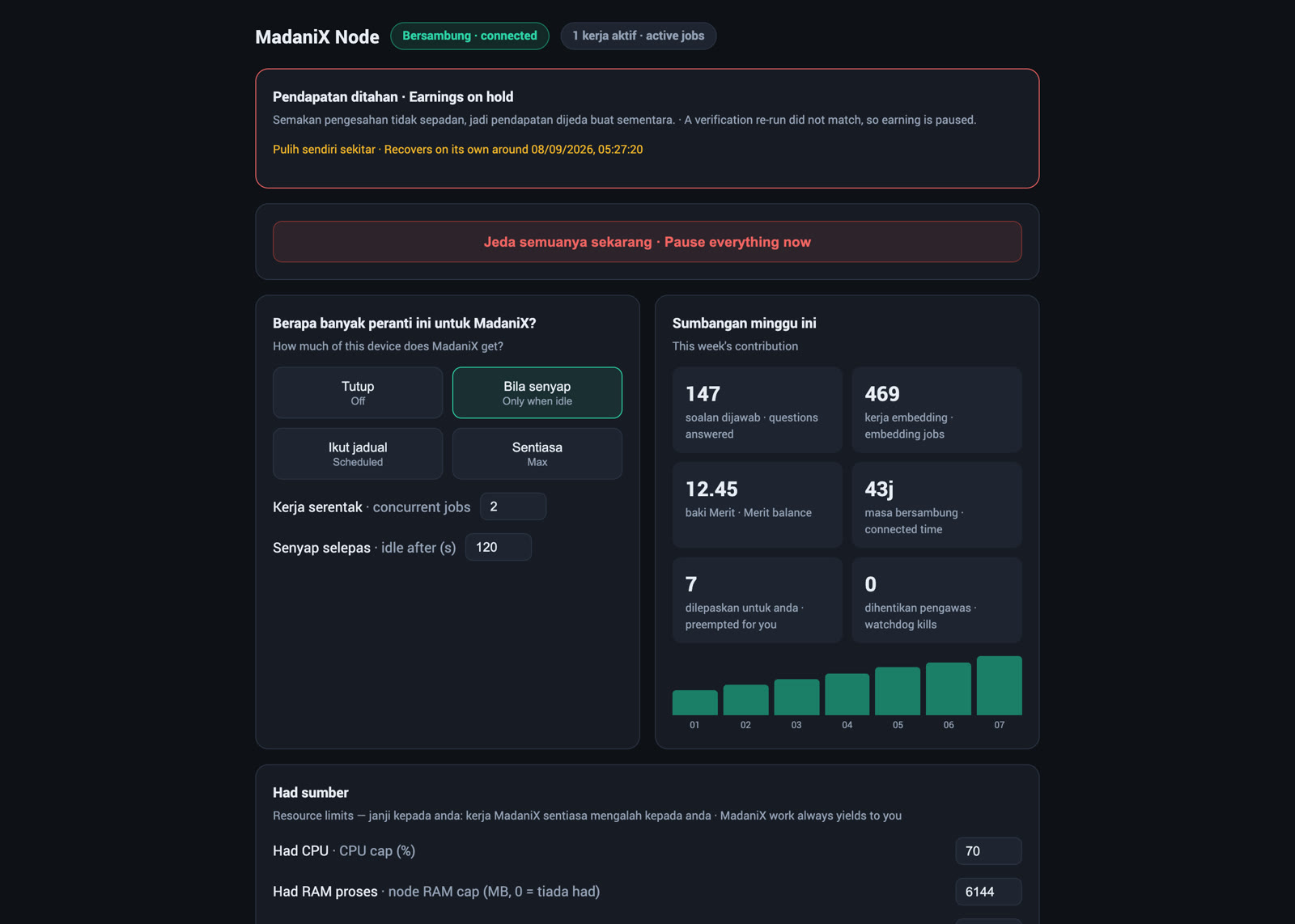Screen dimensions: 1295x924
Task: Click the Earnings on hold heading
Action: [393, 97]
